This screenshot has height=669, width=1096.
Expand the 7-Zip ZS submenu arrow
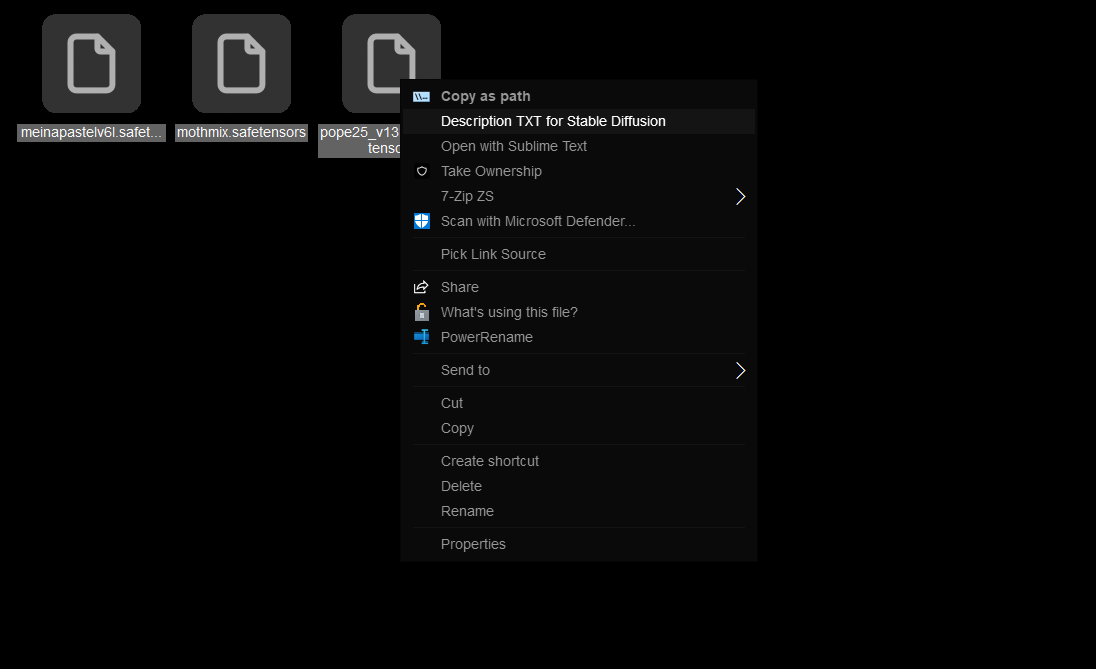(740, 196)
